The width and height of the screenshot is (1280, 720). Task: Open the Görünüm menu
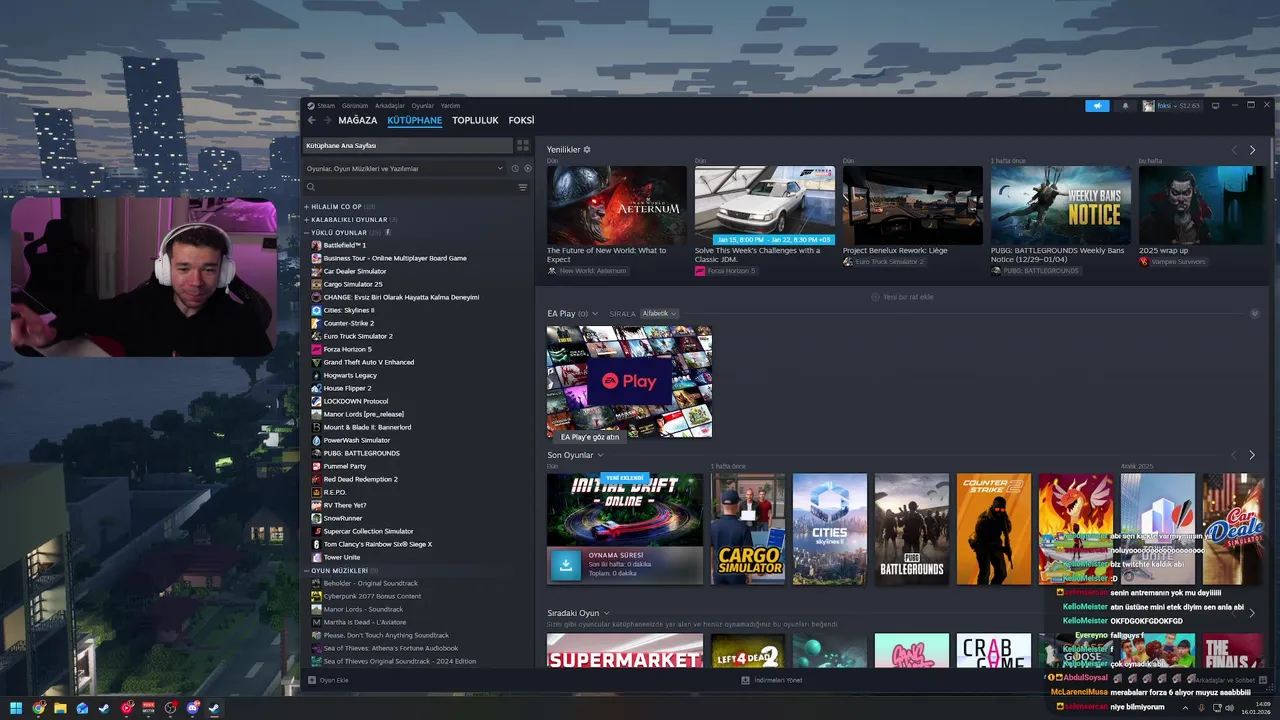click(x=355, y=106)
